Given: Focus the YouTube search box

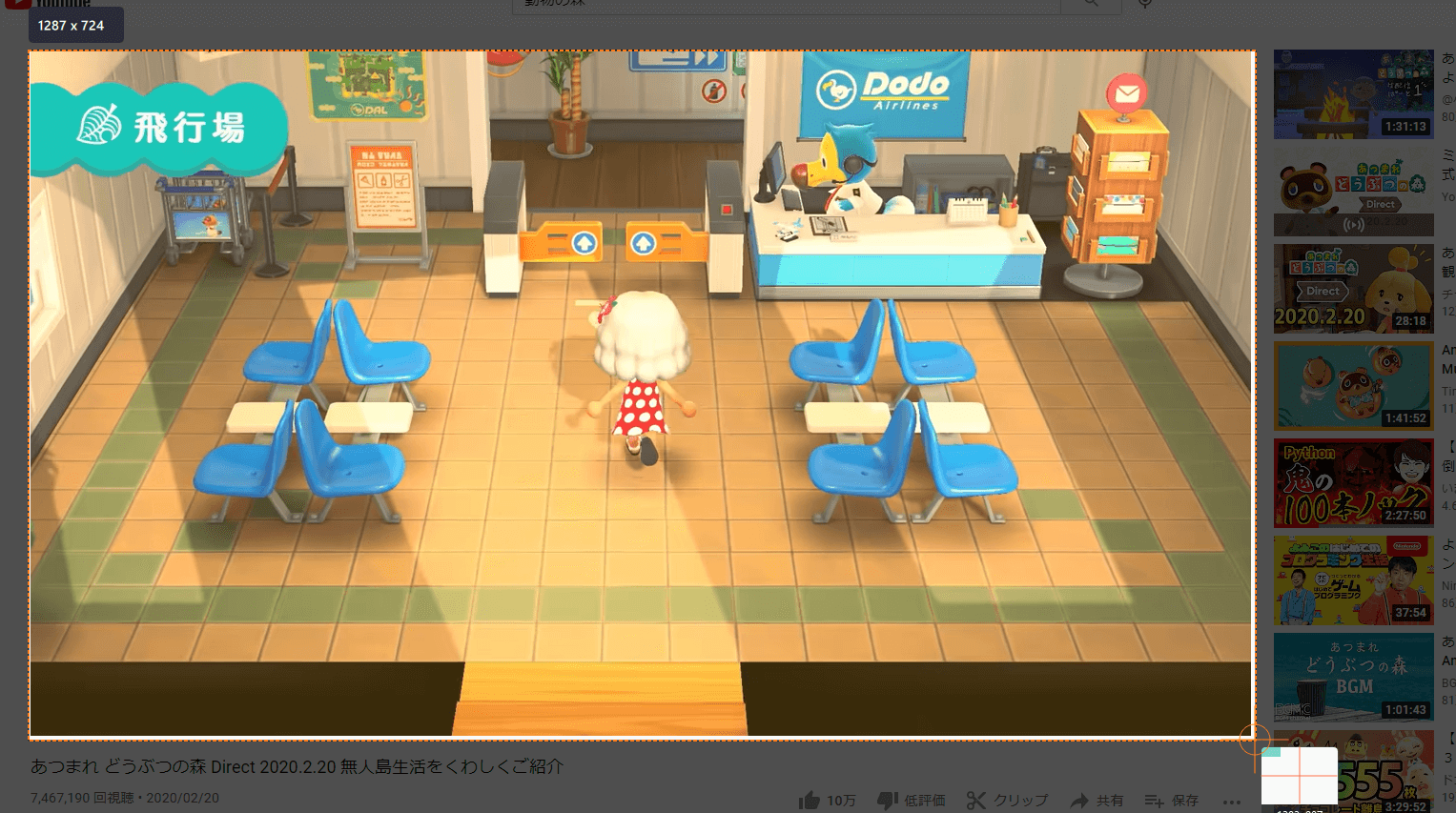Looking at the screenshot, I should tap(787, 5).
